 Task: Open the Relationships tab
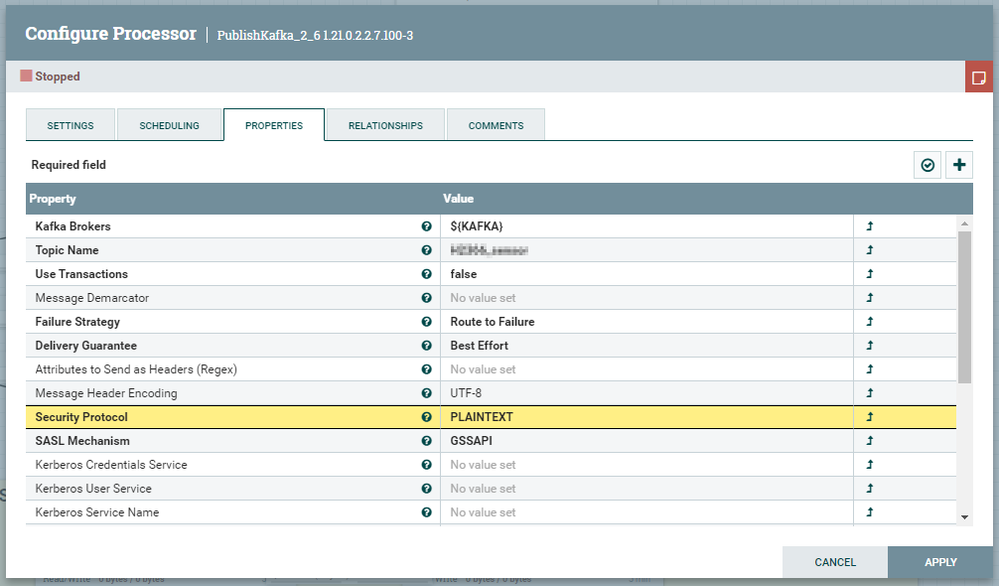click(385, 125)
